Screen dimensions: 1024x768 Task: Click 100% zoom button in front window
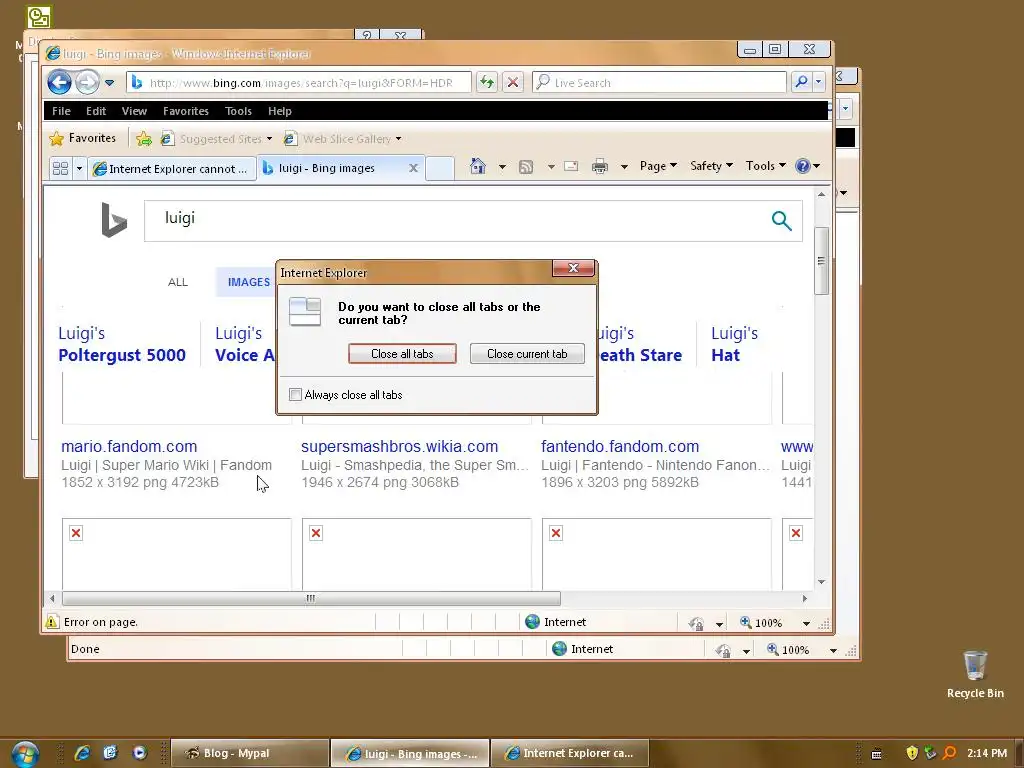761,622
